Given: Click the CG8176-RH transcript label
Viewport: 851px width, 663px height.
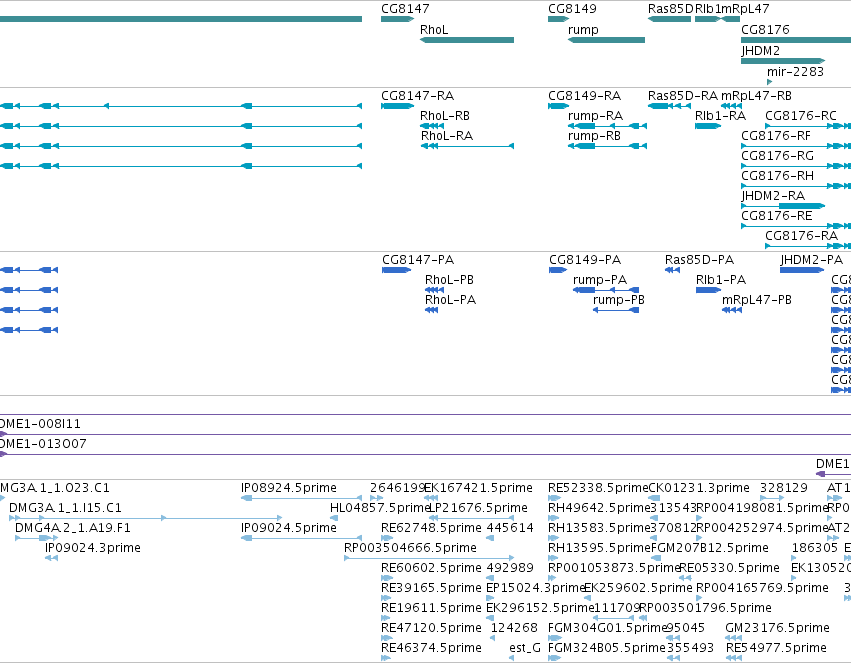Looking at the screenshot, I should tap(778, 176).
